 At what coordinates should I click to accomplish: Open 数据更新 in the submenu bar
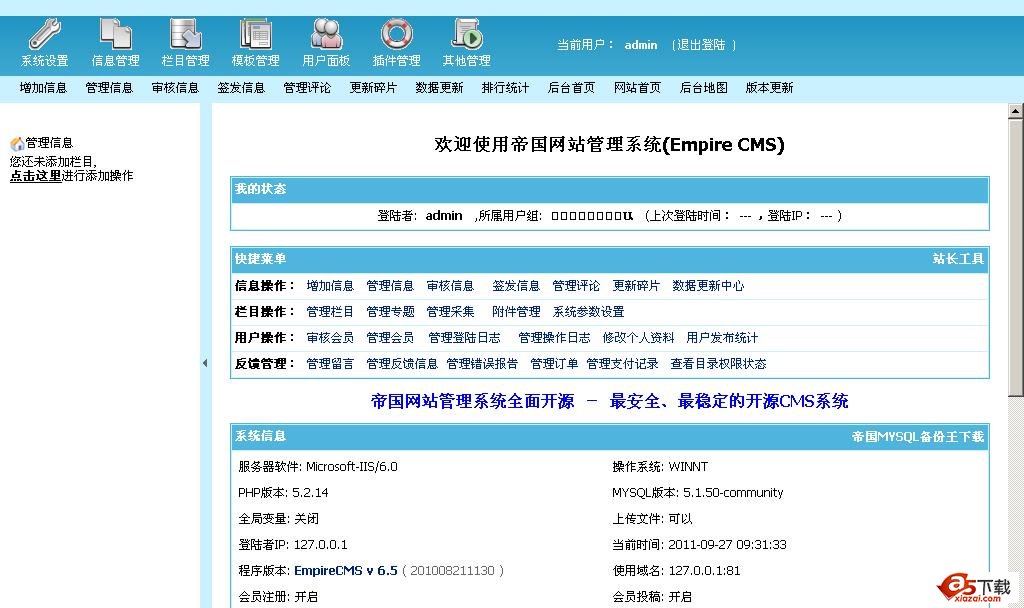(x=440, y=88)
